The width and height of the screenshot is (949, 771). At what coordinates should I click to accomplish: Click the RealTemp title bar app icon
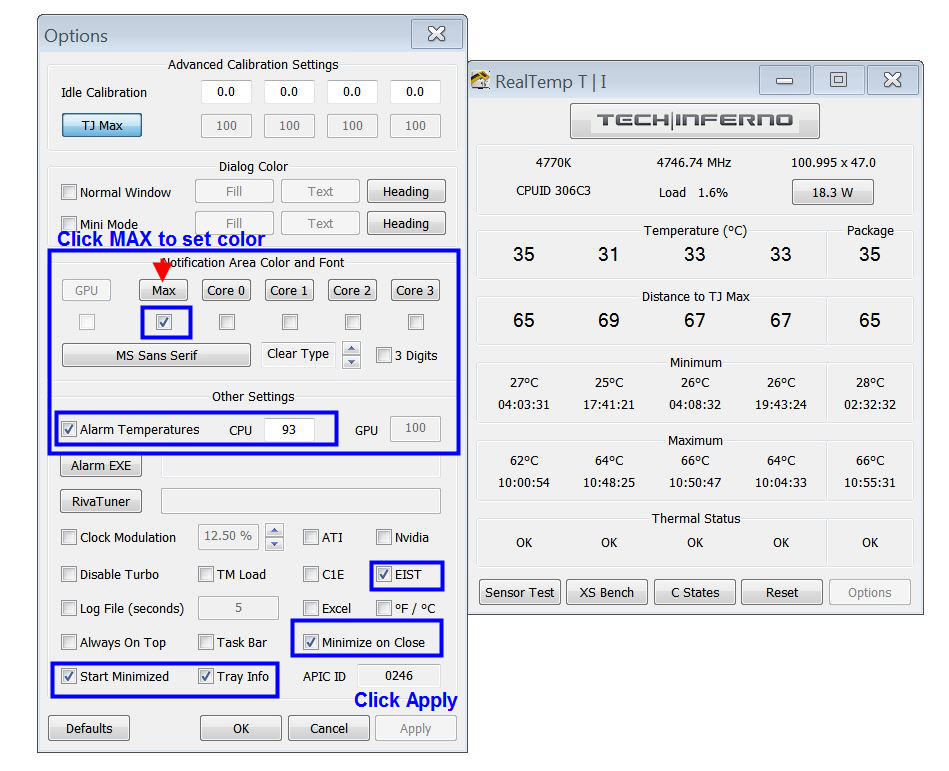tap(481, 81)
